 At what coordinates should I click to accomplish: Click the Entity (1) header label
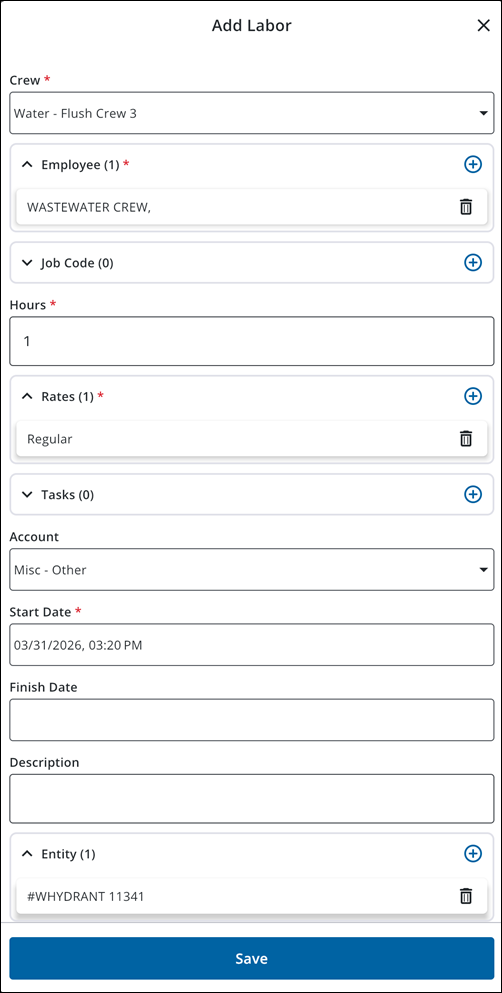68,854
